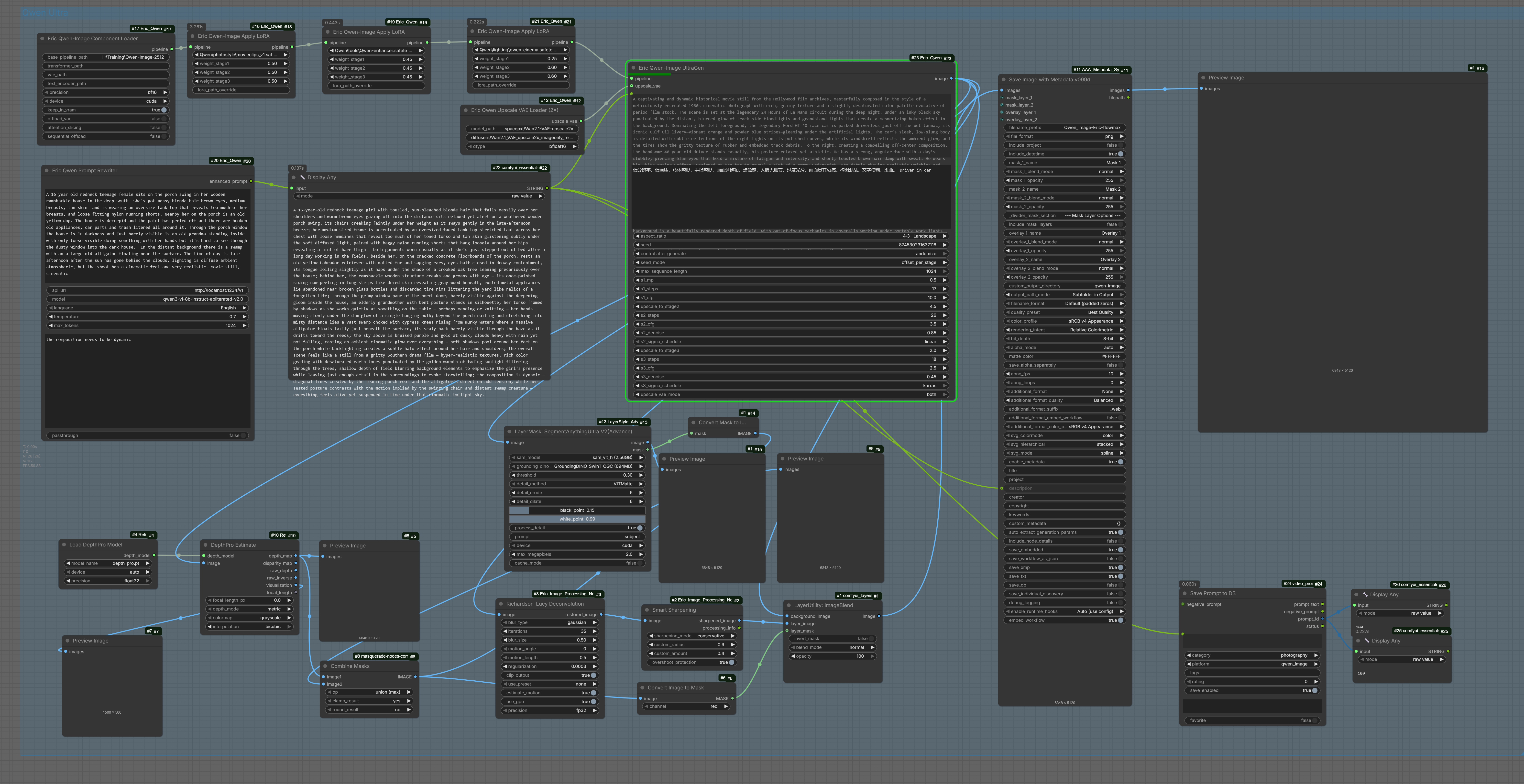Open the aspect_ratio dropdown in UltraGen
This screenshot has height=784, width=1524.
[791, 236]
